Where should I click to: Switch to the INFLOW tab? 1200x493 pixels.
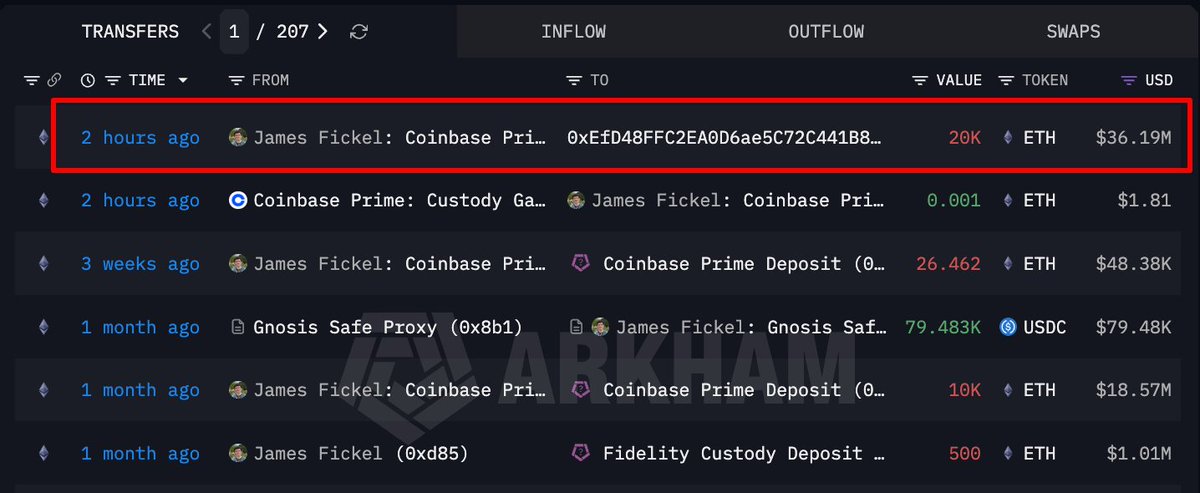573,31
